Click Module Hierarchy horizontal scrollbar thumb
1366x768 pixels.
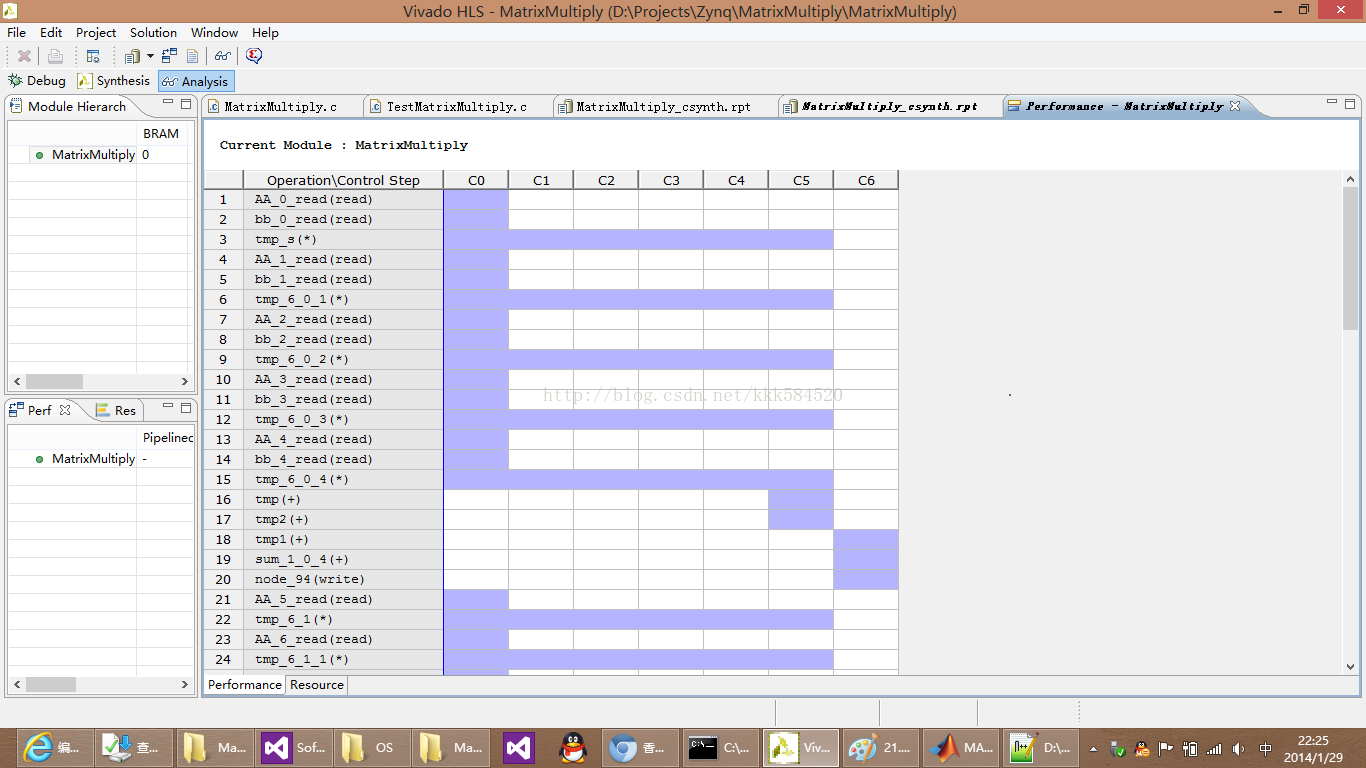54,381
